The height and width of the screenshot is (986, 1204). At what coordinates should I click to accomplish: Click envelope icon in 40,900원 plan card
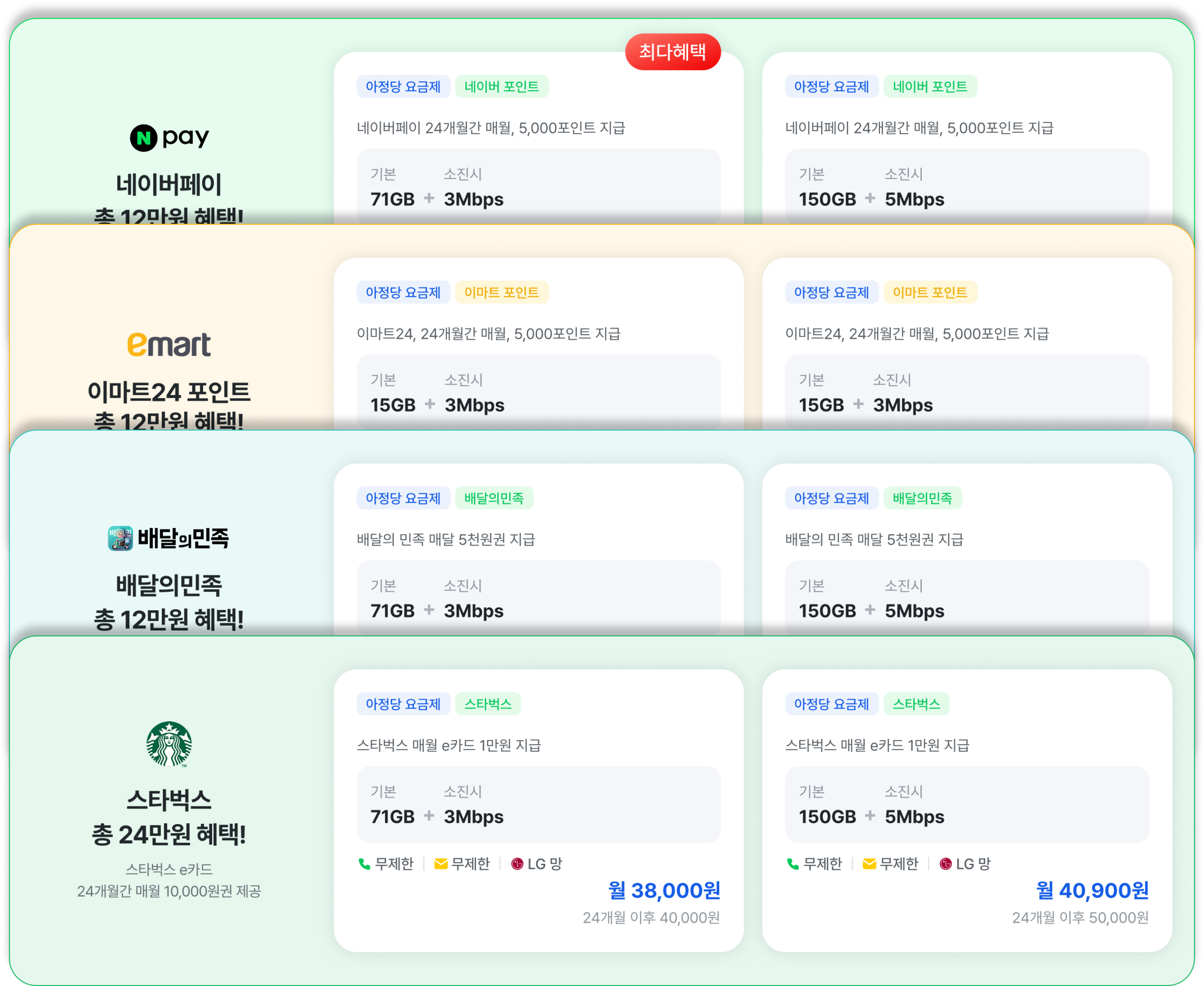869,864
